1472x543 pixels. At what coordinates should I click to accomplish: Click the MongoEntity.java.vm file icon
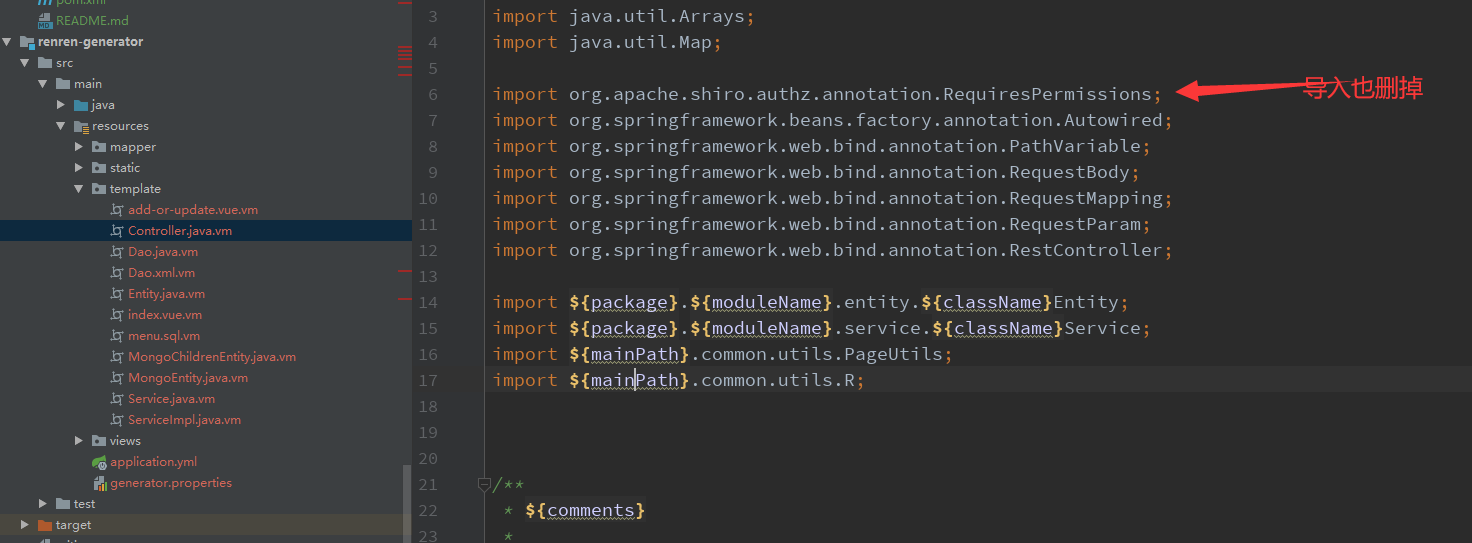[x=117, y=378]
